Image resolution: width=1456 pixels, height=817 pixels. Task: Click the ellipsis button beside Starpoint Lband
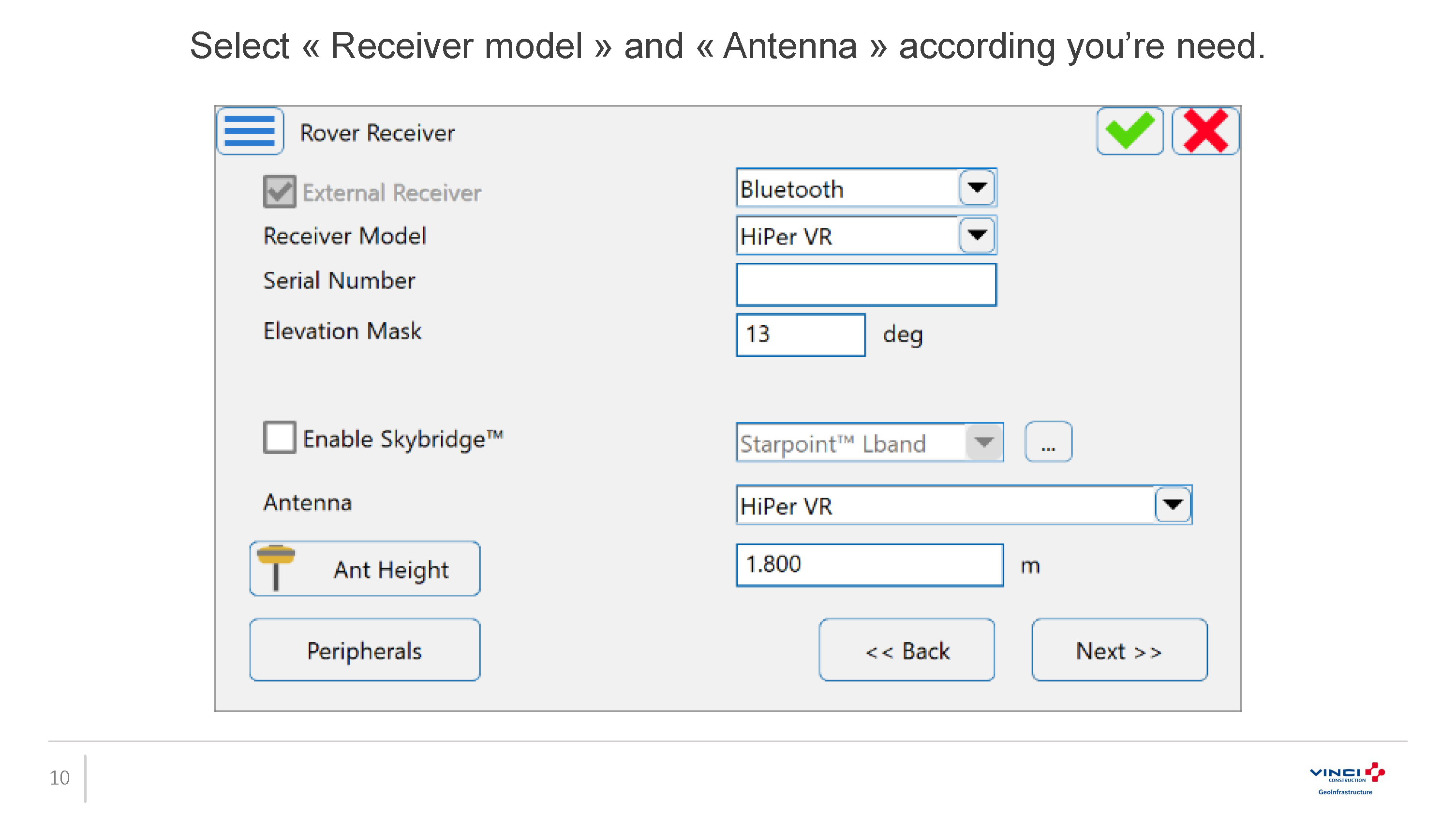[1048, 441]
